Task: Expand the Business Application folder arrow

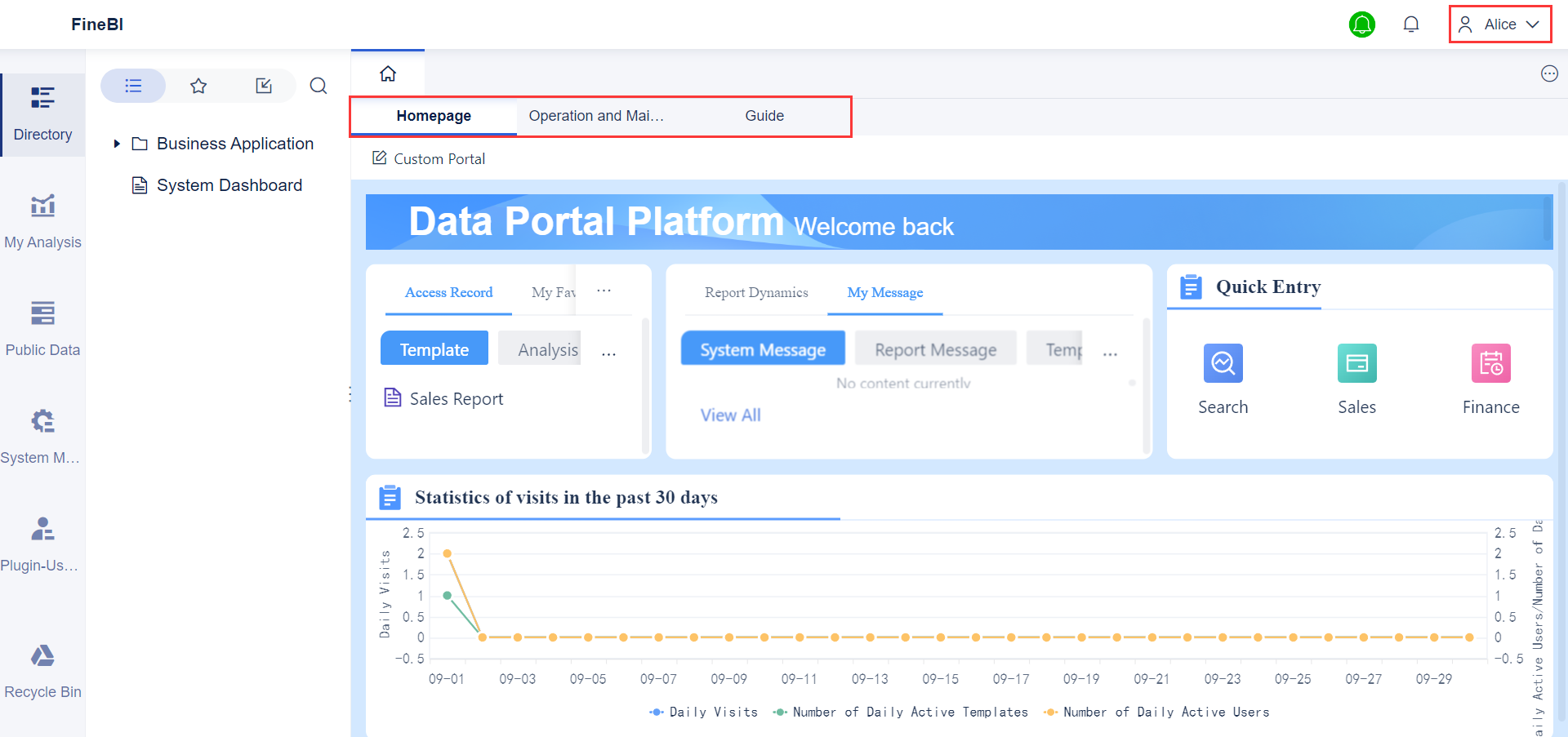Action: (117, 144)
